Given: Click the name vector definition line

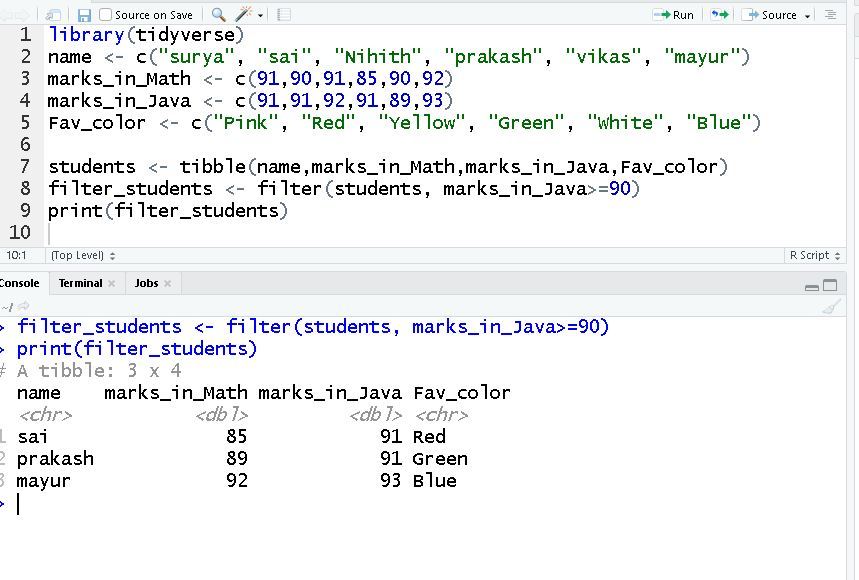Looking at the screenshot, I should pos(399,57).
